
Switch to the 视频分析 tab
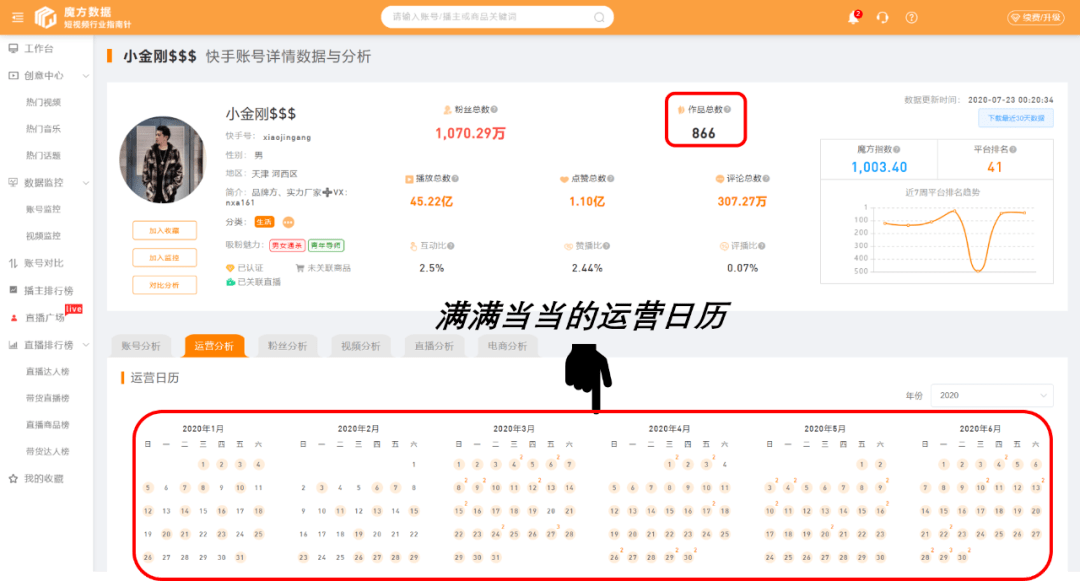click(x=360, y=346)
